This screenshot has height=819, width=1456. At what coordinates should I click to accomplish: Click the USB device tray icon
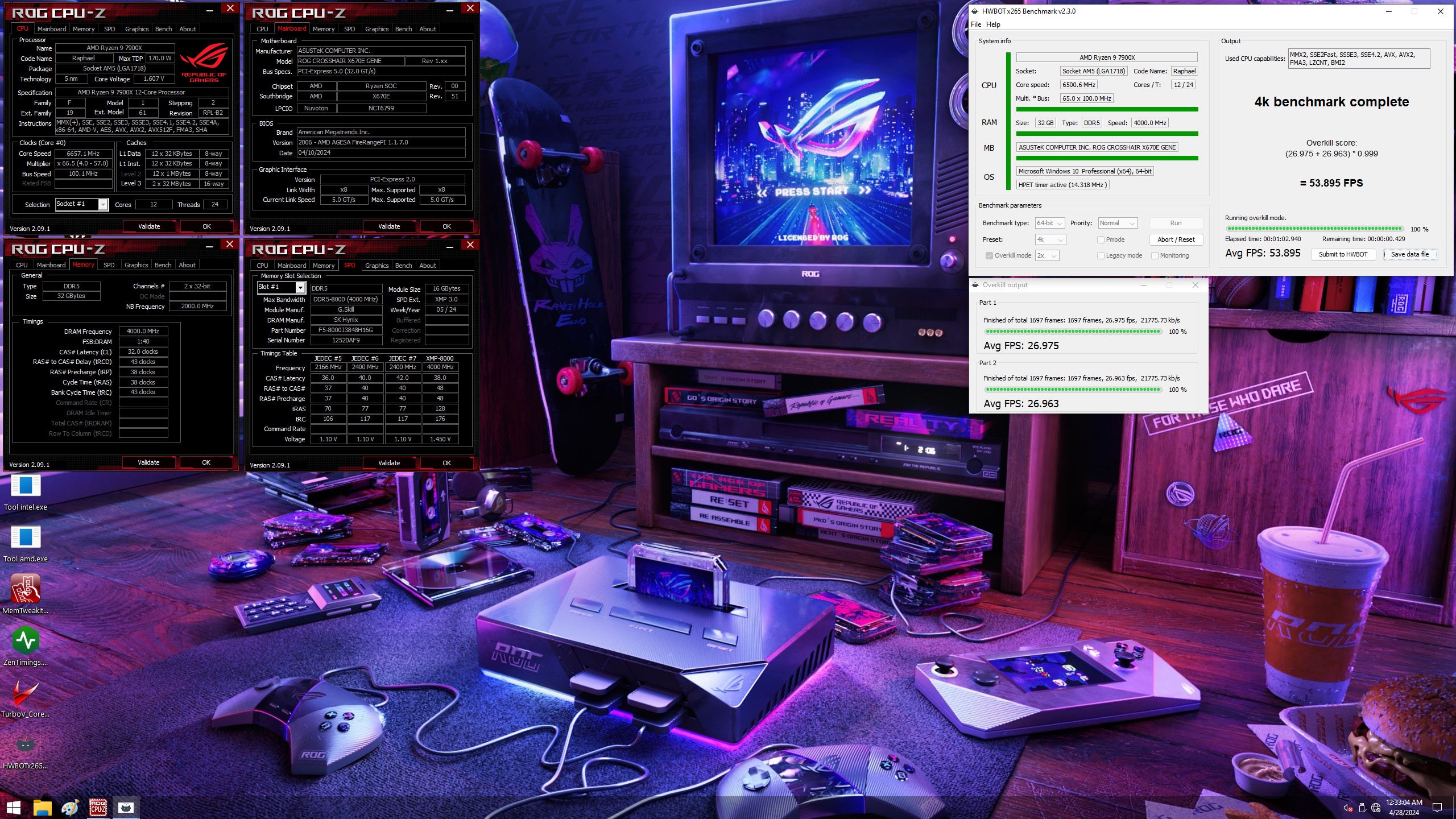click(1362, 808)
